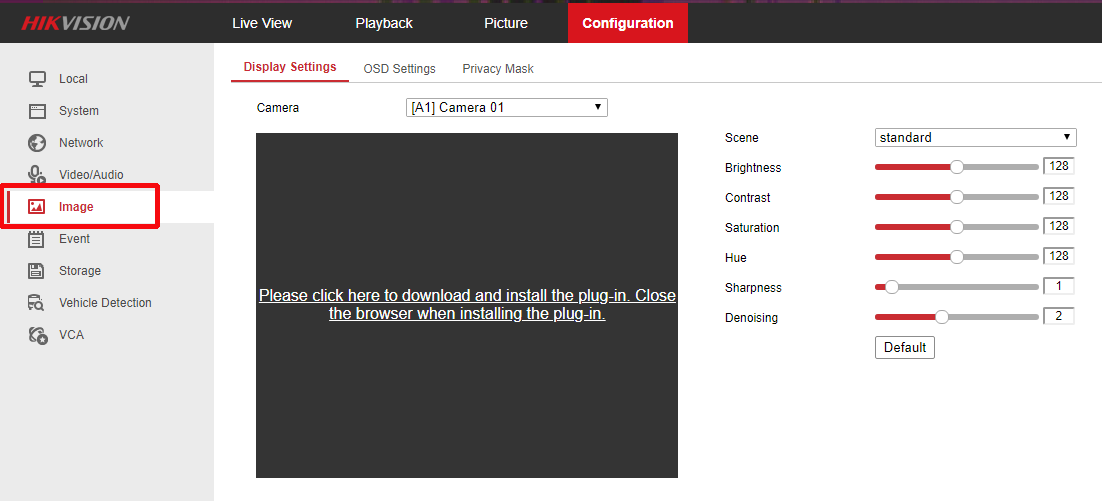1102x501 pixels.
Task: Open VCA settings in sidebar
Action: tap(72, 335)
